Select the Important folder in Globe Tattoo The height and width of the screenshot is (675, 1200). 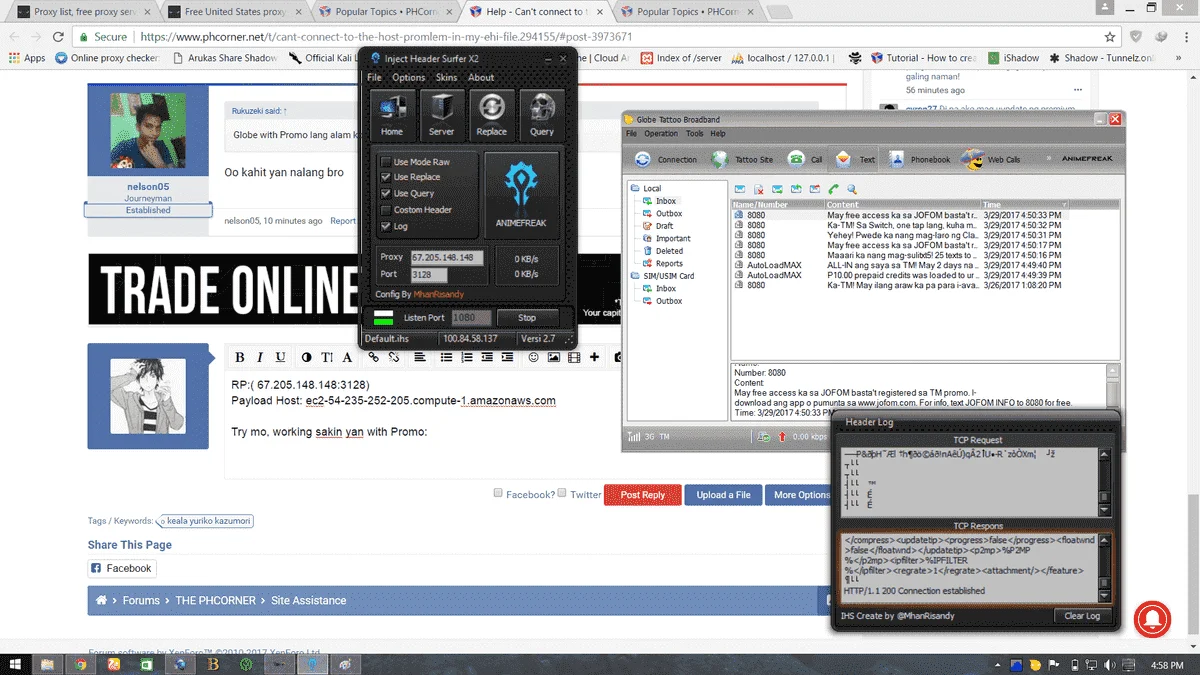[673, 238]
